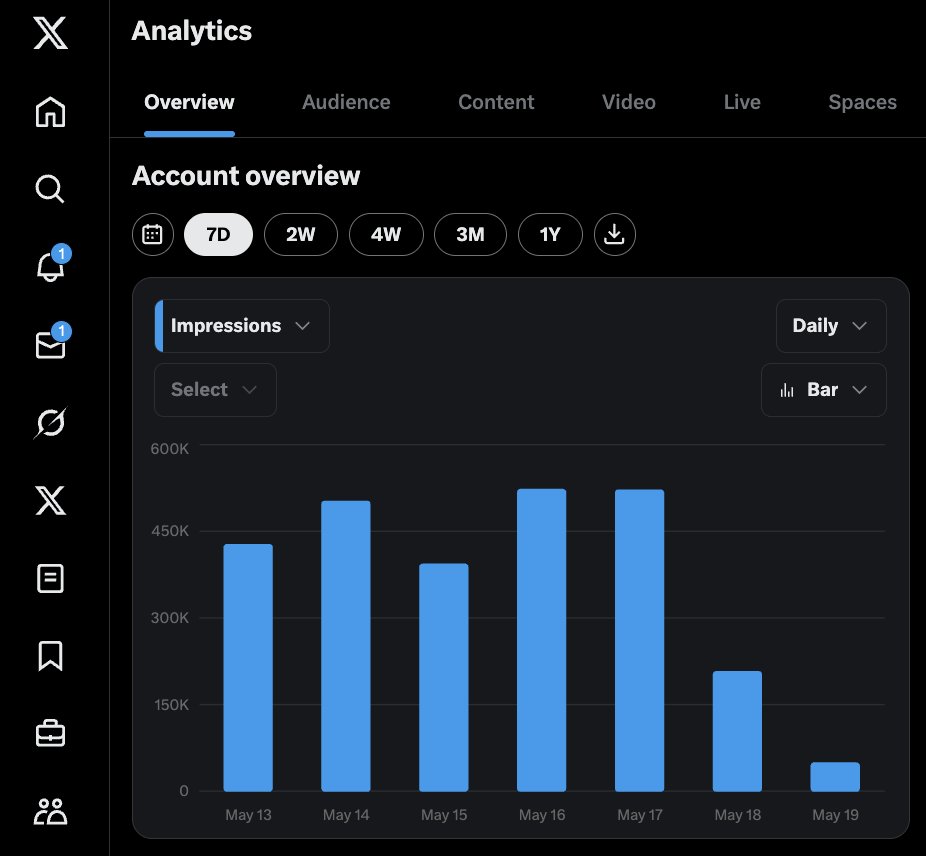The image size is (926, 856).
Task: Open the calendar date range picker
Action: [x=153, y=235]
